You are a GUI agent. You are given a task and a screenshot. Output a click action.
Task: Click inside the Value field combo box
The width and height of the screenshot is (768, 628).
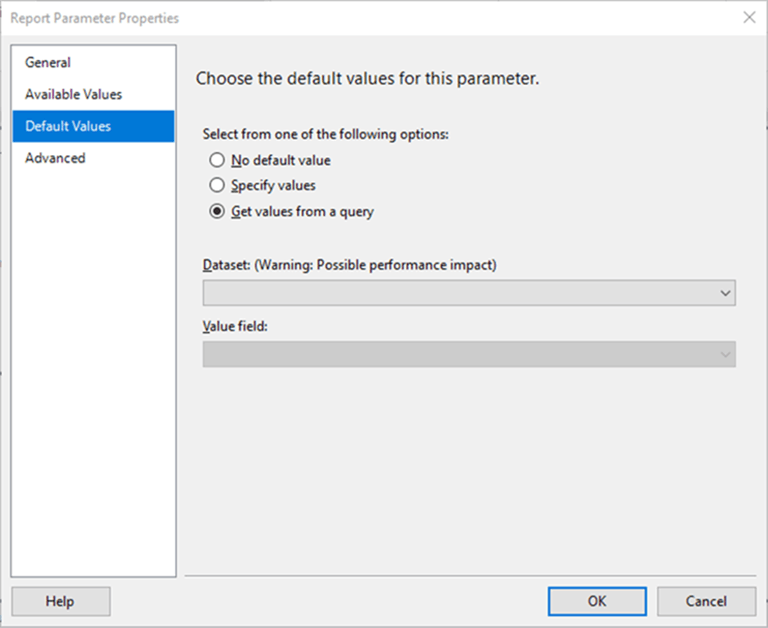click(460, 354)
